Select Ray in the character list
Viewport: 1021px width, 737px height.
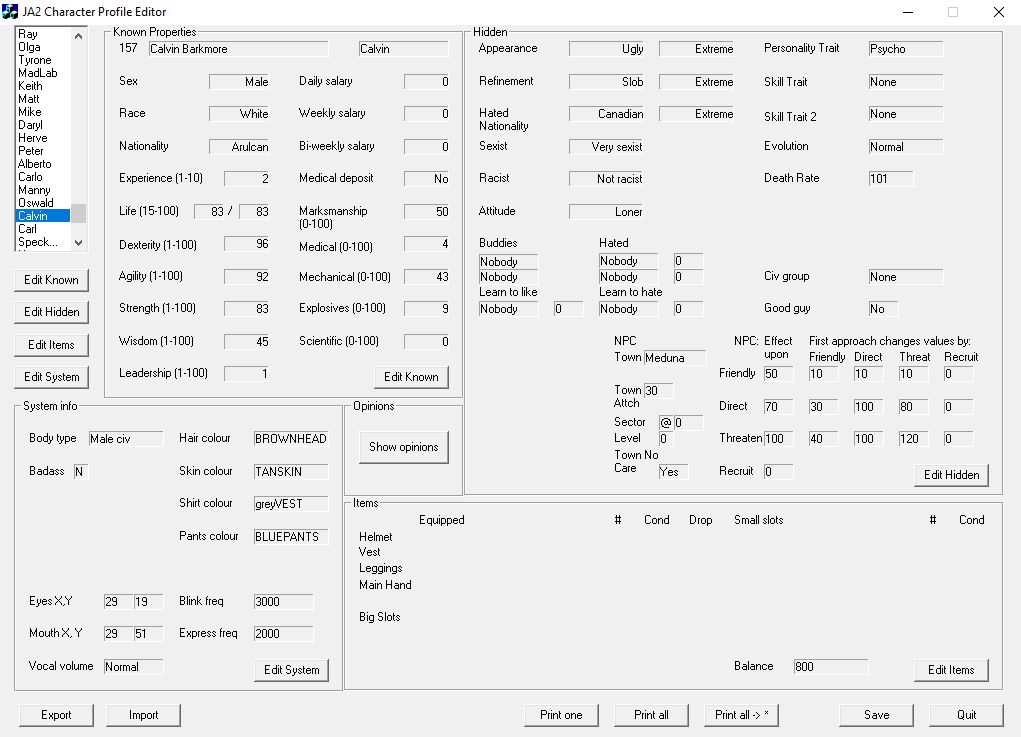pos(42,34)
